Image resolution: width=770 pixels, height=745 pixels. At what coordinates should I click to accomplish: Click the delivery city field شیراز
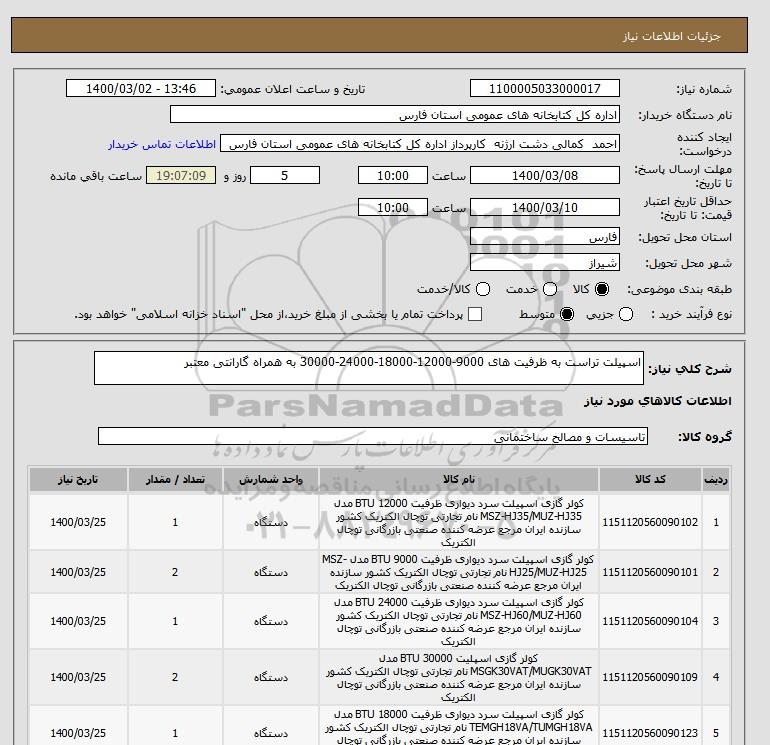click(x=545, y=262)
